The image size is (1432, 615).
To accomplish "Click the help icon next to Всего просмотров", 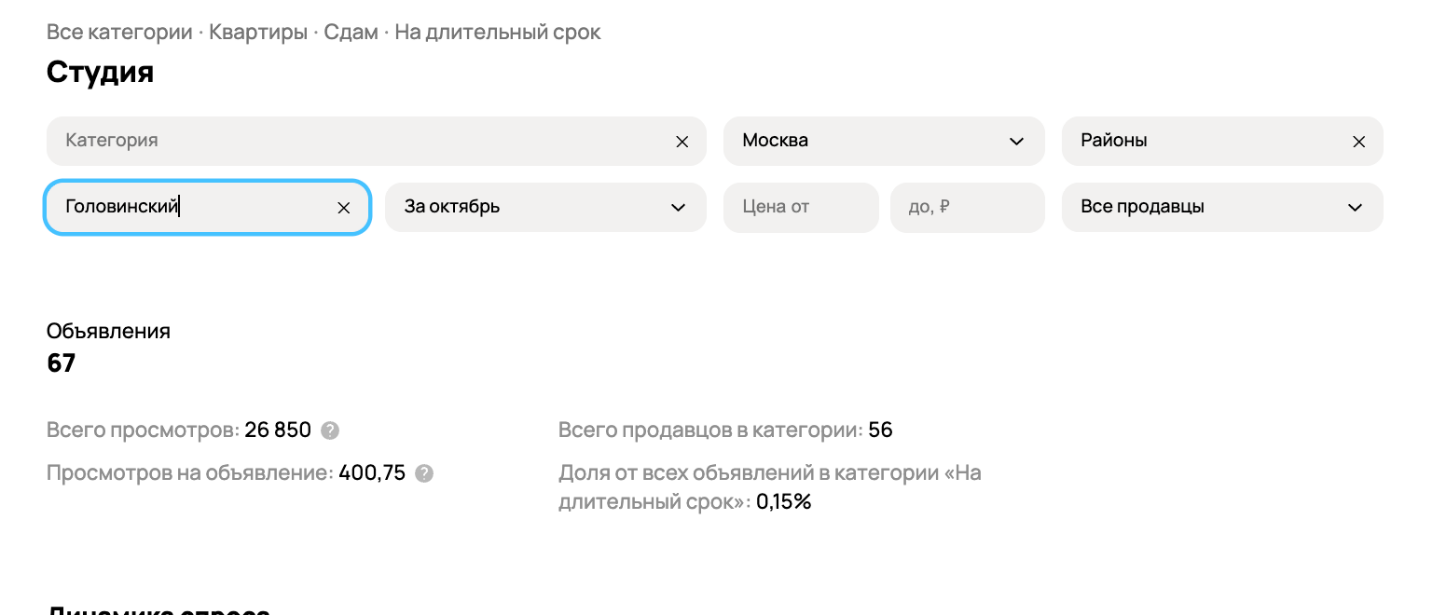I will pos(330,431).
